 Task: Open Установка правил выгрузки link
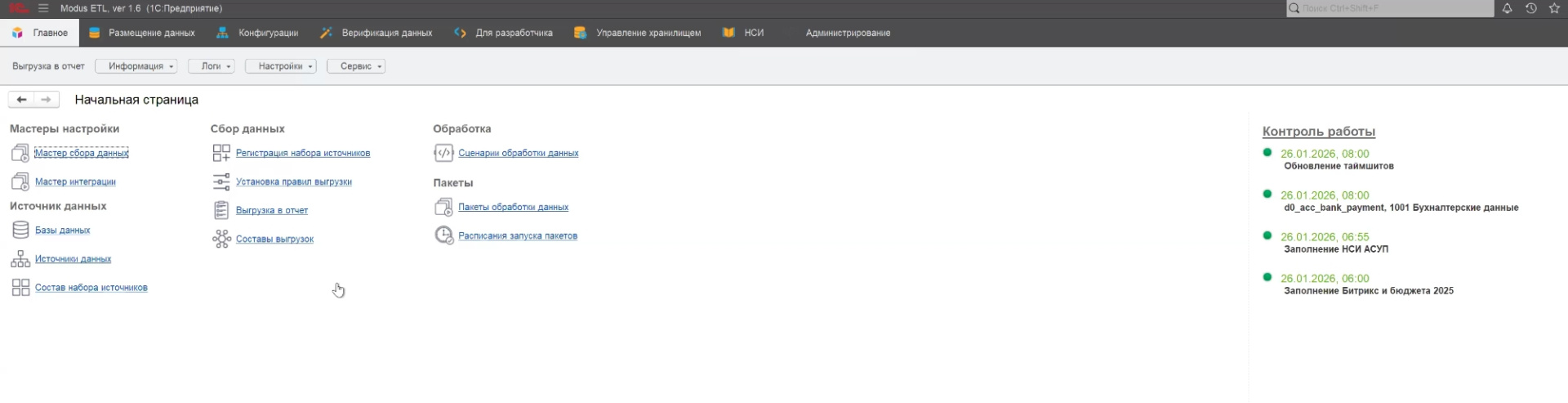pos(294,181)
